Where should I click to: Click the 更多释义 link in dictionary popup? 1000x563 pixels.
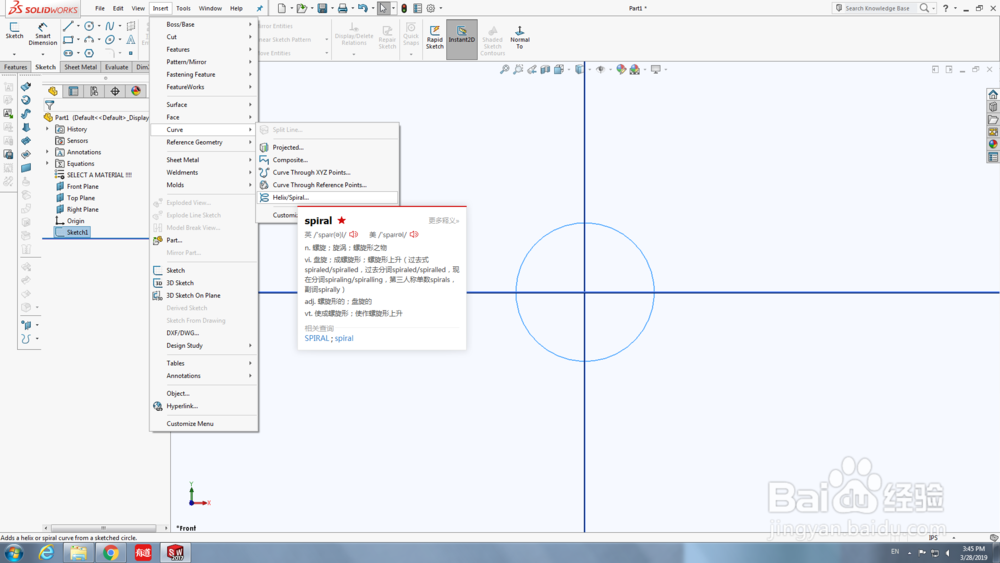443,221
